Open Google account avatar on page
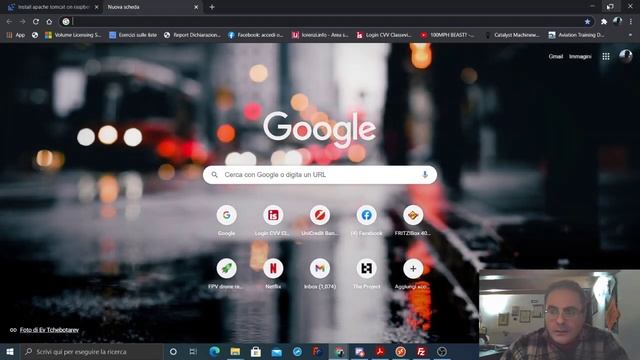The image size is (640, 360). tap(625, 56)
